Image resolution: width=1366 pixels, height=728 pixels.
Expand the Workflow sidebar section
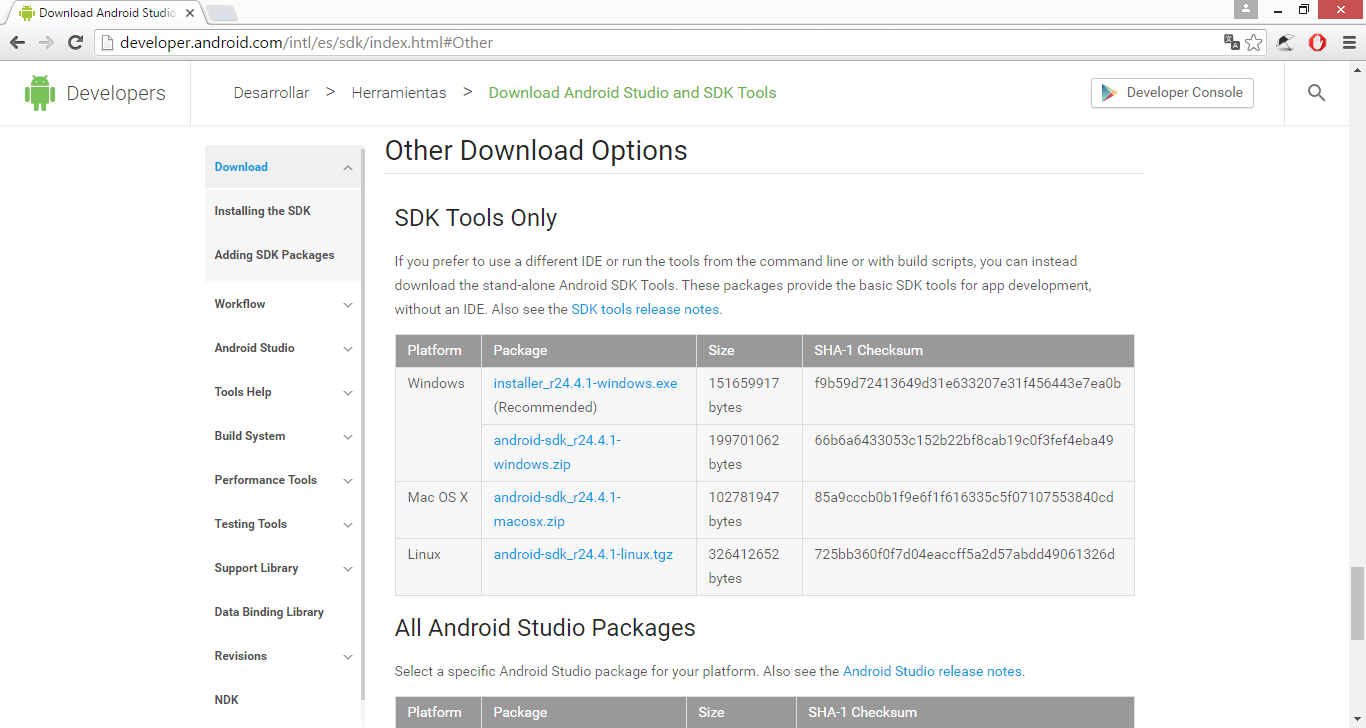pyautogui.click(x=347, y=305)
